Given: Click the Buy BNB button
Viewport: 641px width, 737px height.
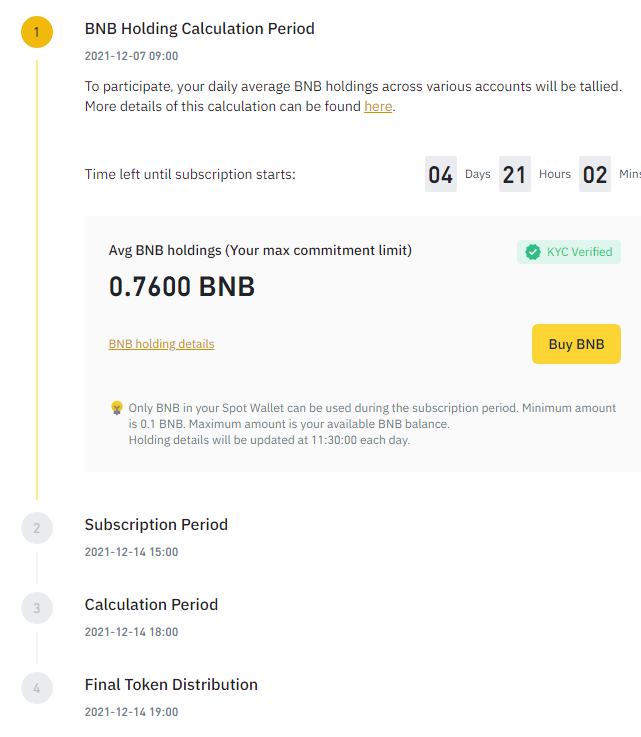Looking at the screenshot, I should click(x=576, y=344).
